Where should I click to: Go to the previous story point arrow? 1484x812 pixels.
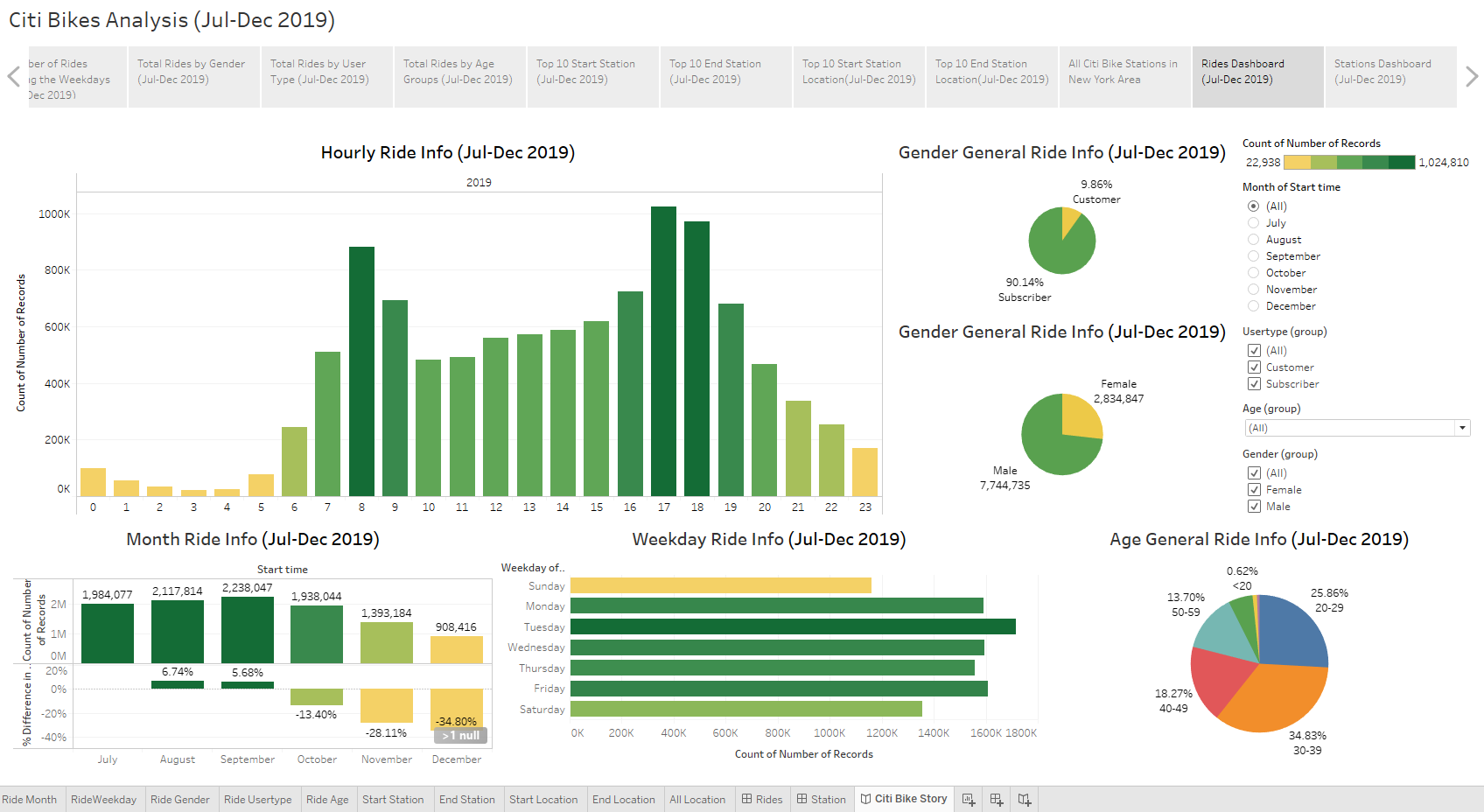[x=13, y=76]
